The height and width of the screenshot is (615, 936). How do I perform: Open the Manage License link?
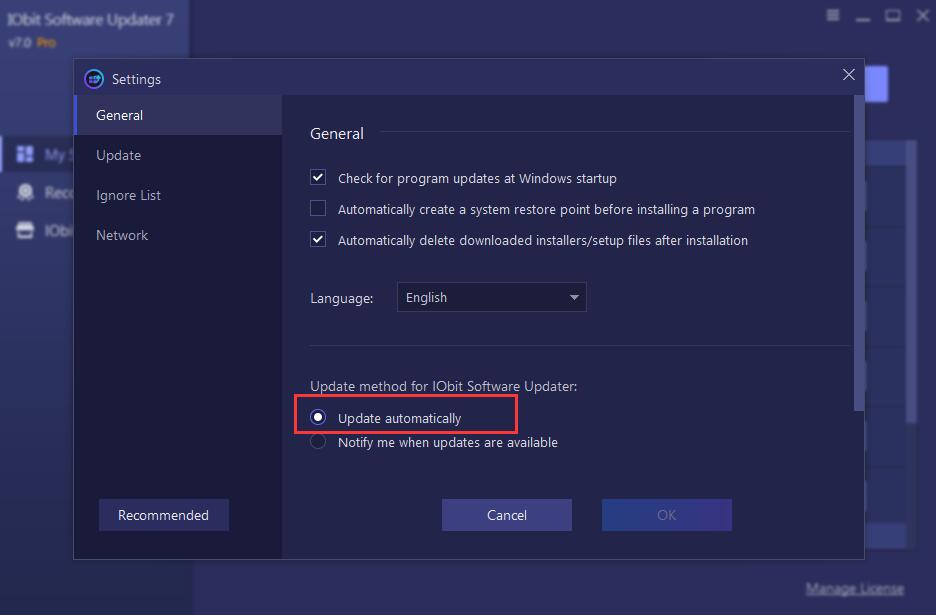854,589
